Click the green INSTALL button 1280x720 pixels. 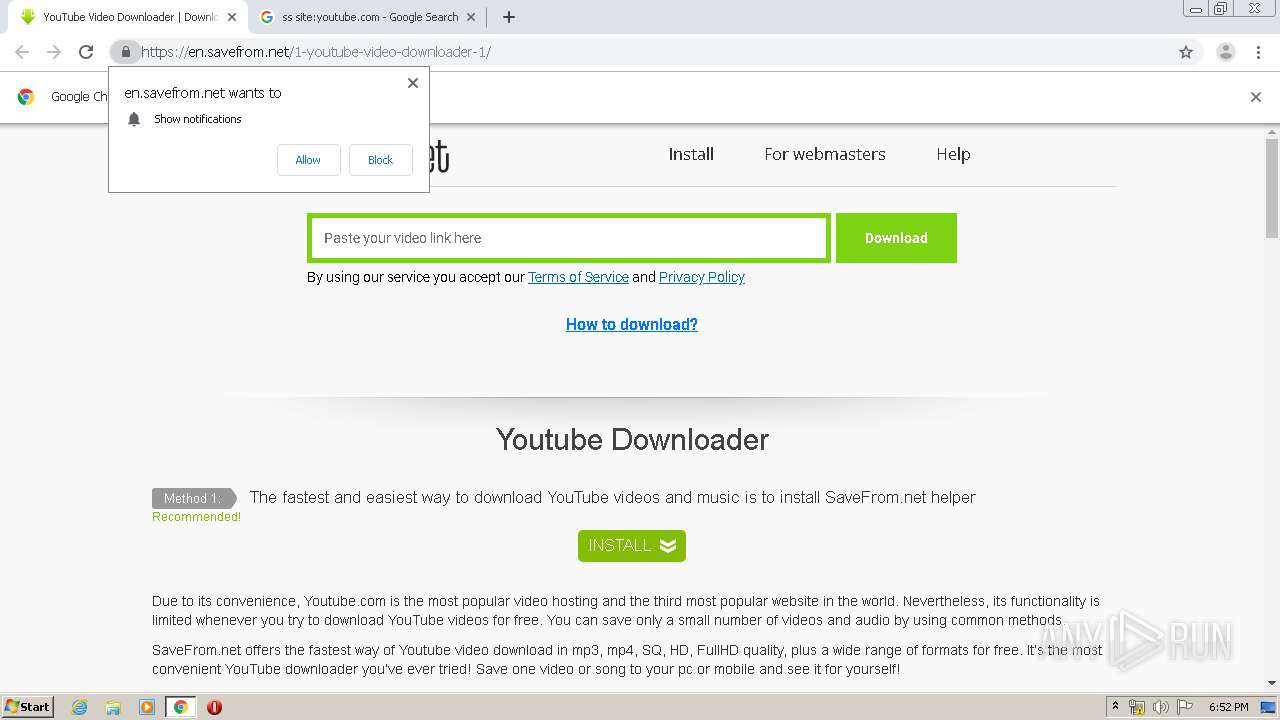point(632,546)
